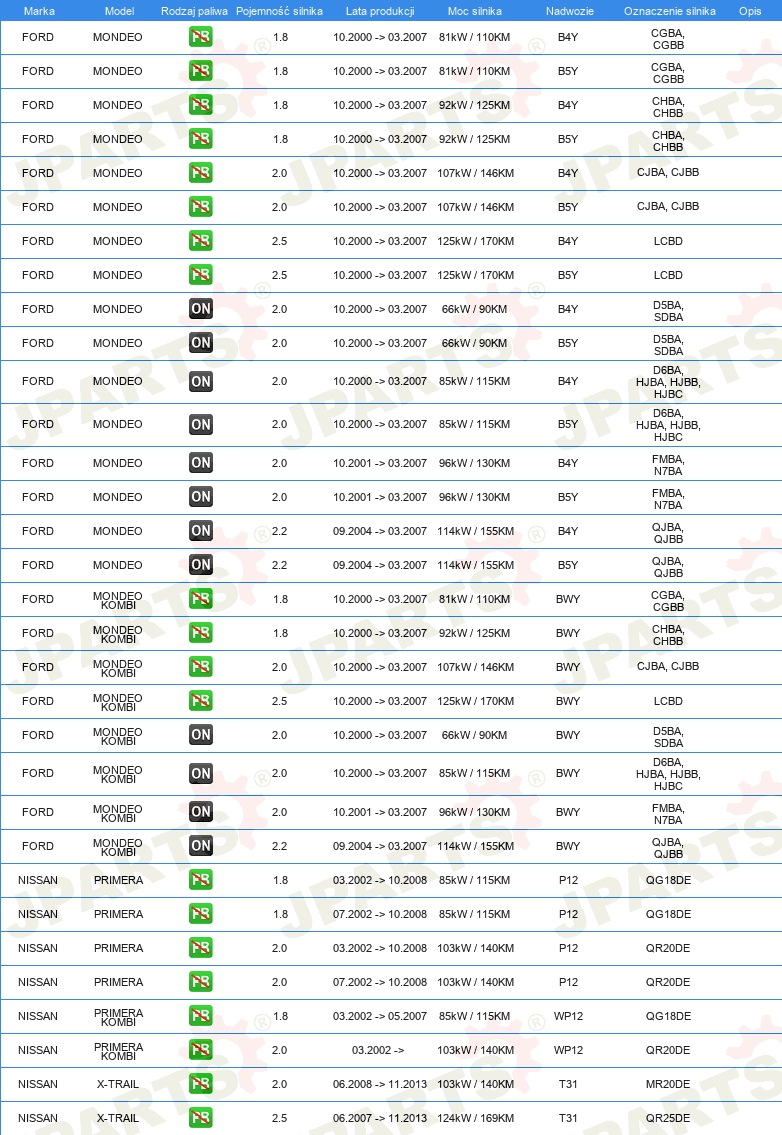Screen dimensions: 782x1135
Task: Select petrol fuel icon in Mondeo 92kW B5Y row
Action: coord(201,139)
